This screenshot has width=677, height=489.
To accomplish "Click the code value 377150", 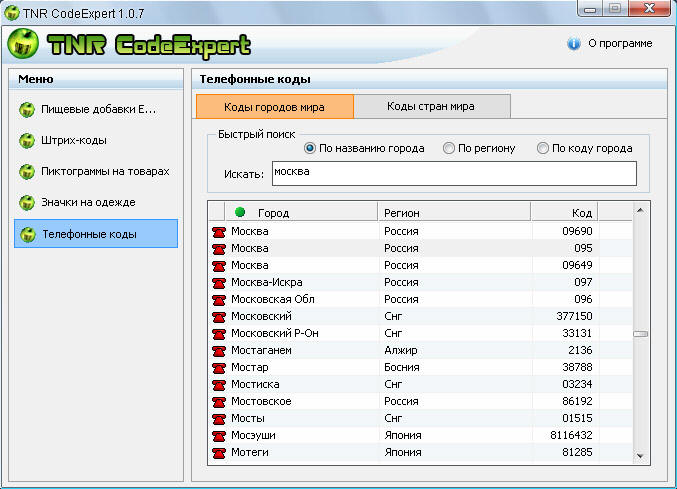I will [x=574, y=316].
